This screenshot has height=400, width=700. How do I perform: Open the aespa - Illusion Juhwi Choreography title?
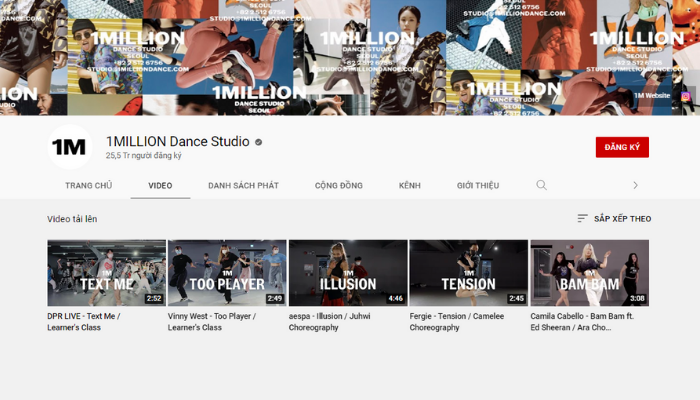pos(329,321)
